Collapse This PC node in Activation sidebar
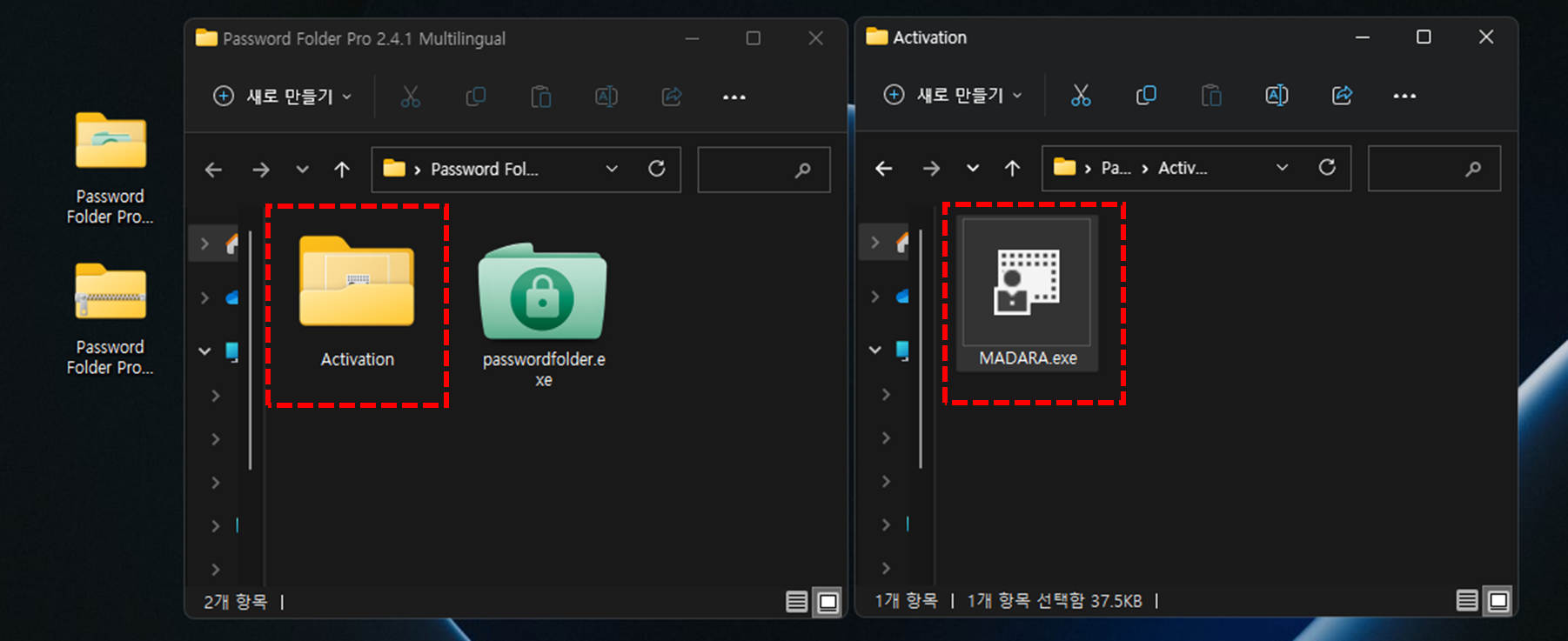 tap(874, 350)
